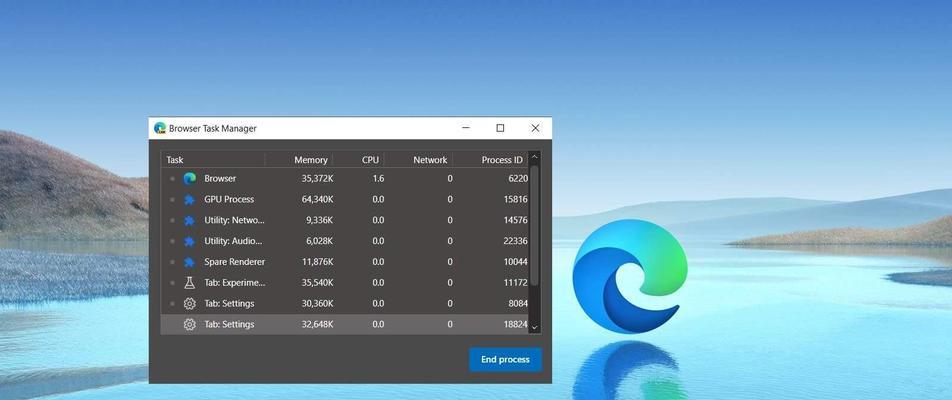952x400 pixels.
Task: Click process ID 18824
Action: click(515, 324)
